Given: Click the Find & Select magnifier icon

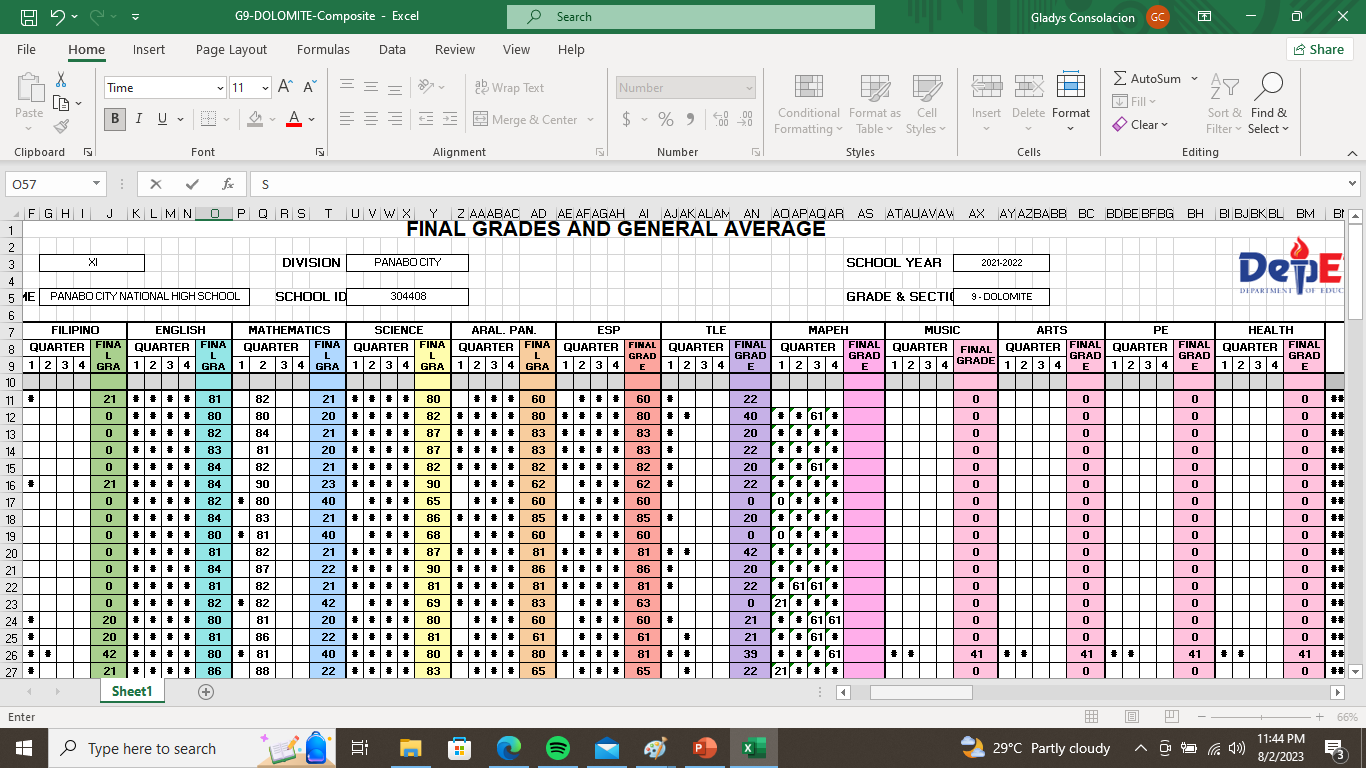Looking at the screenshot, I should click(1269, 87).
